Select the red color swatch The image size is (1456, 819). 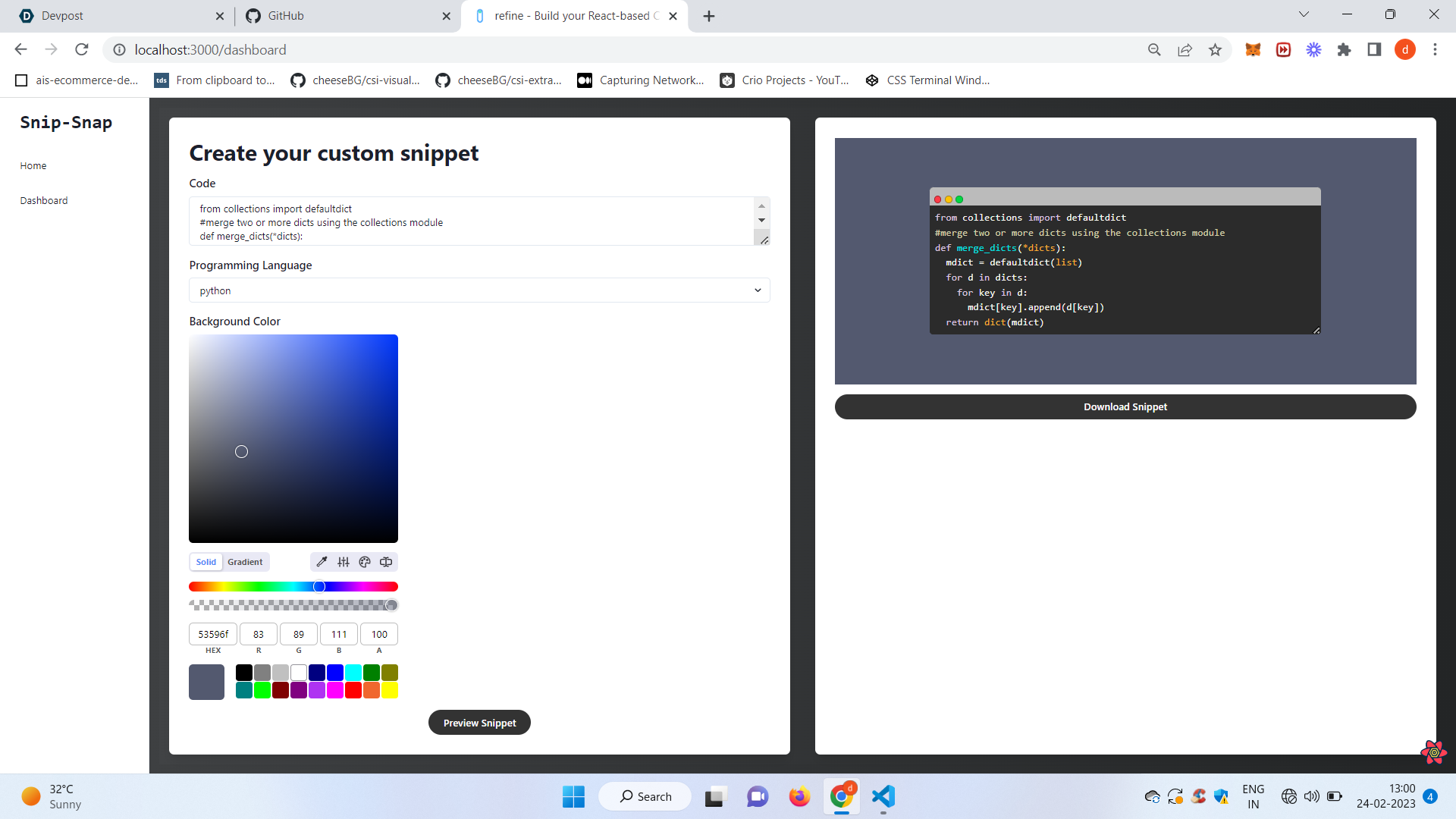coord(353,690)
